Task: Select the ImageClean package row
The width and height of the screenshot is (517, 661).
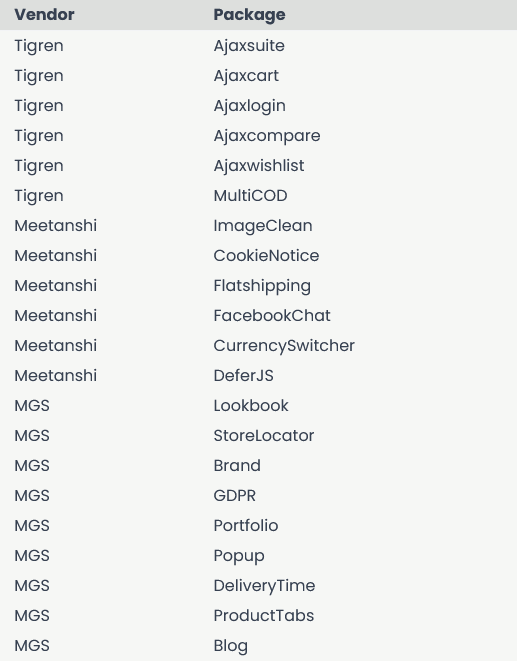Action: (x=258, y=226)
